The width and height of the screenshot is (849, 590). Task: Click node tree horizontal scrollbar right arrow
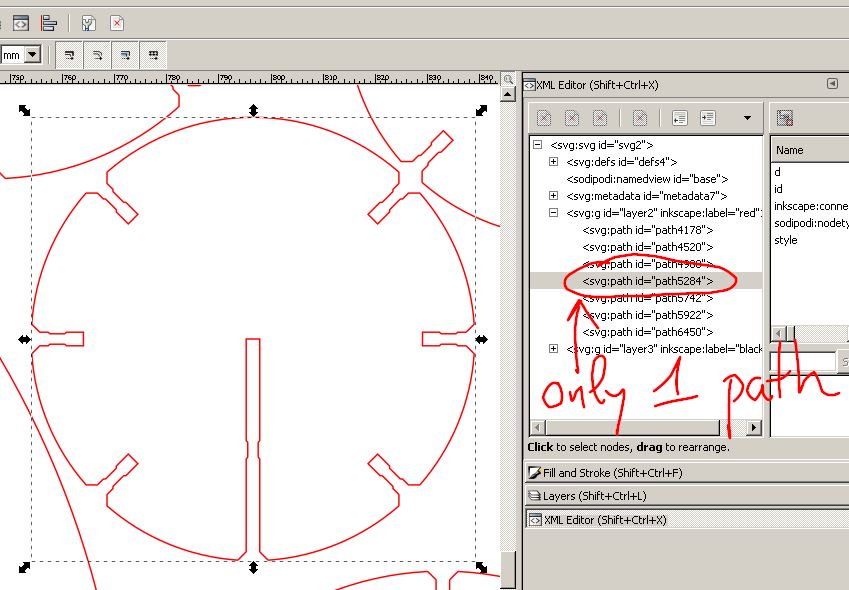pos(754,427)
